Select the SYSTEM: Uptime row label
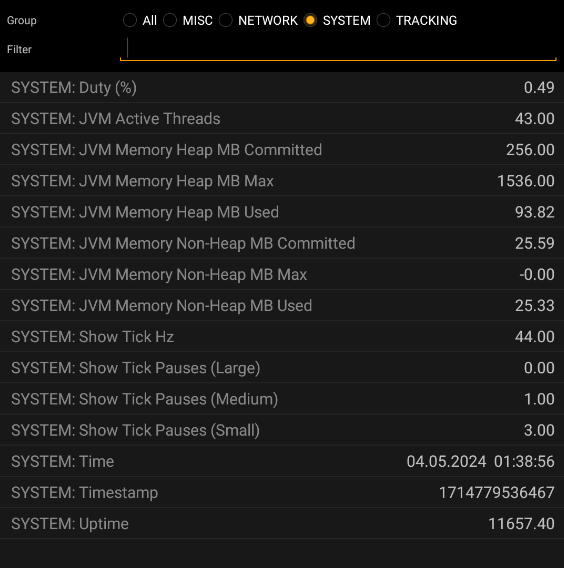564x568 pixels. pyautogui.click(x=70, y=524)
